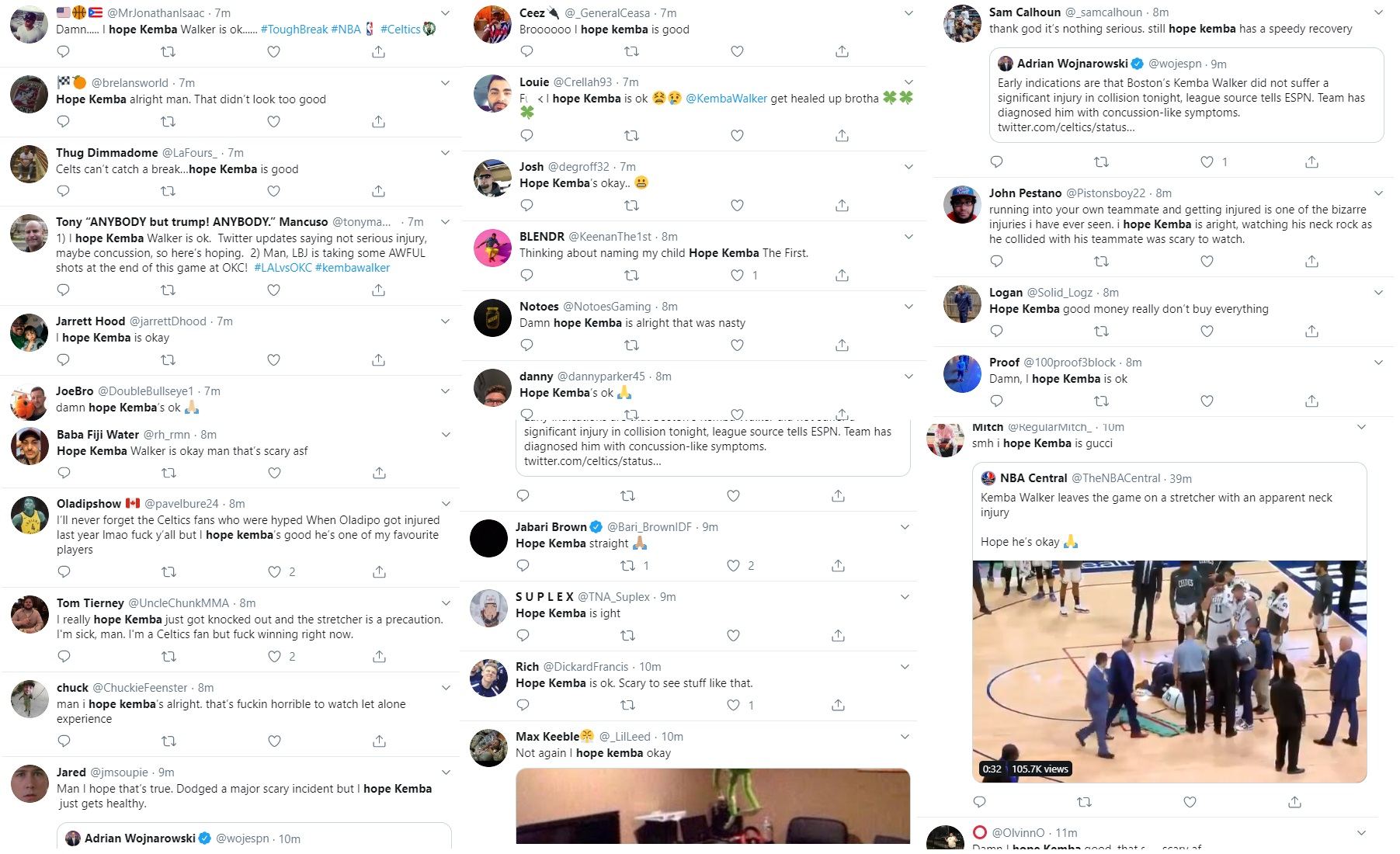Image resolution: width=1400 pixels, height=854 pixels.
Task: Share John Pestano's tweet
Action: [1311, 261]
